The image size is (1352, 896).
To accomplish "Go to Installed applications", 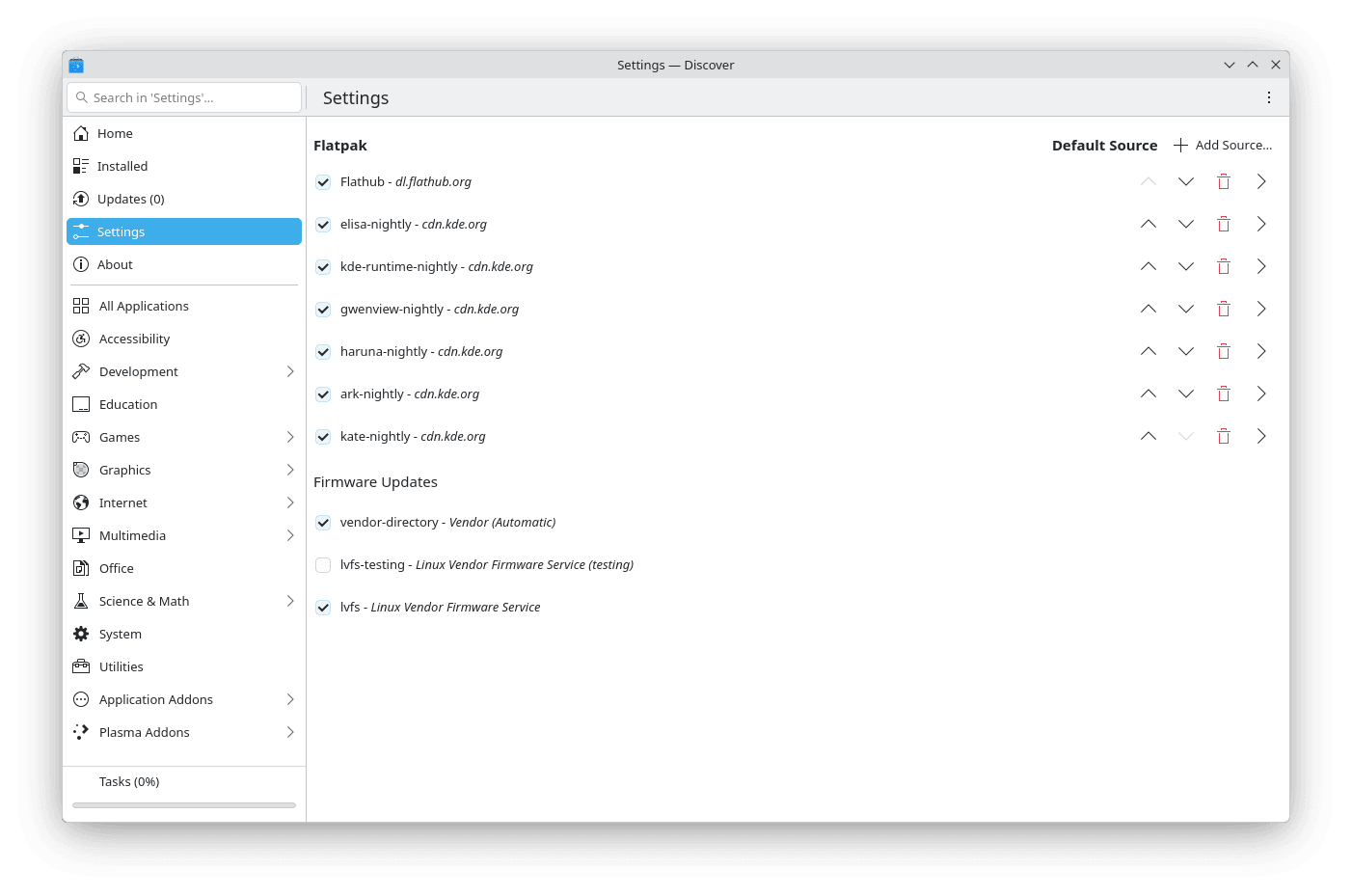I will [184, 166].
